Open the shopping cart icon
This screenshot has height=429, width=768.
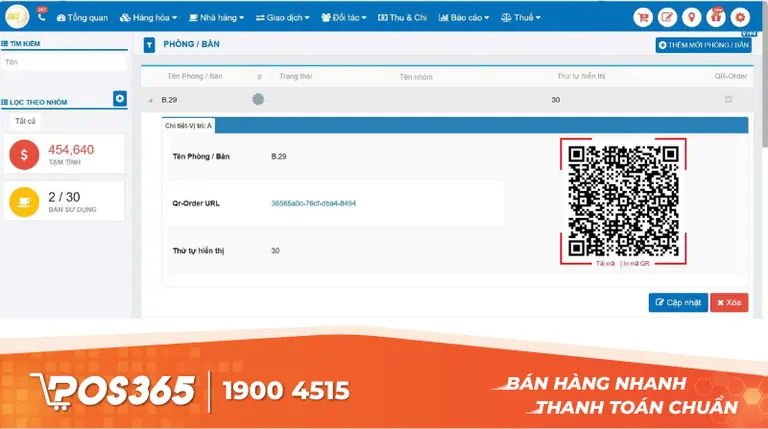tap(643, 18)
